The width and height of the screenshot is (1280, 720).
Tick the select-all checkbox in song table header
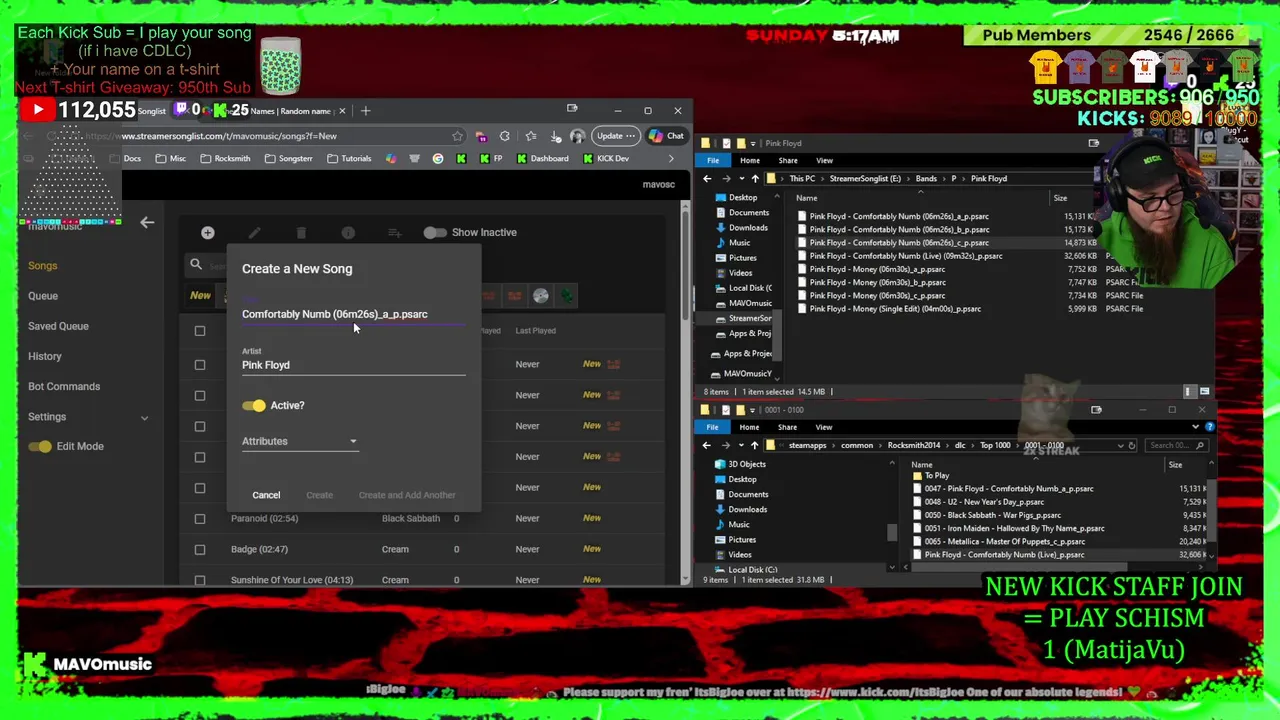[x=200, y=331]
